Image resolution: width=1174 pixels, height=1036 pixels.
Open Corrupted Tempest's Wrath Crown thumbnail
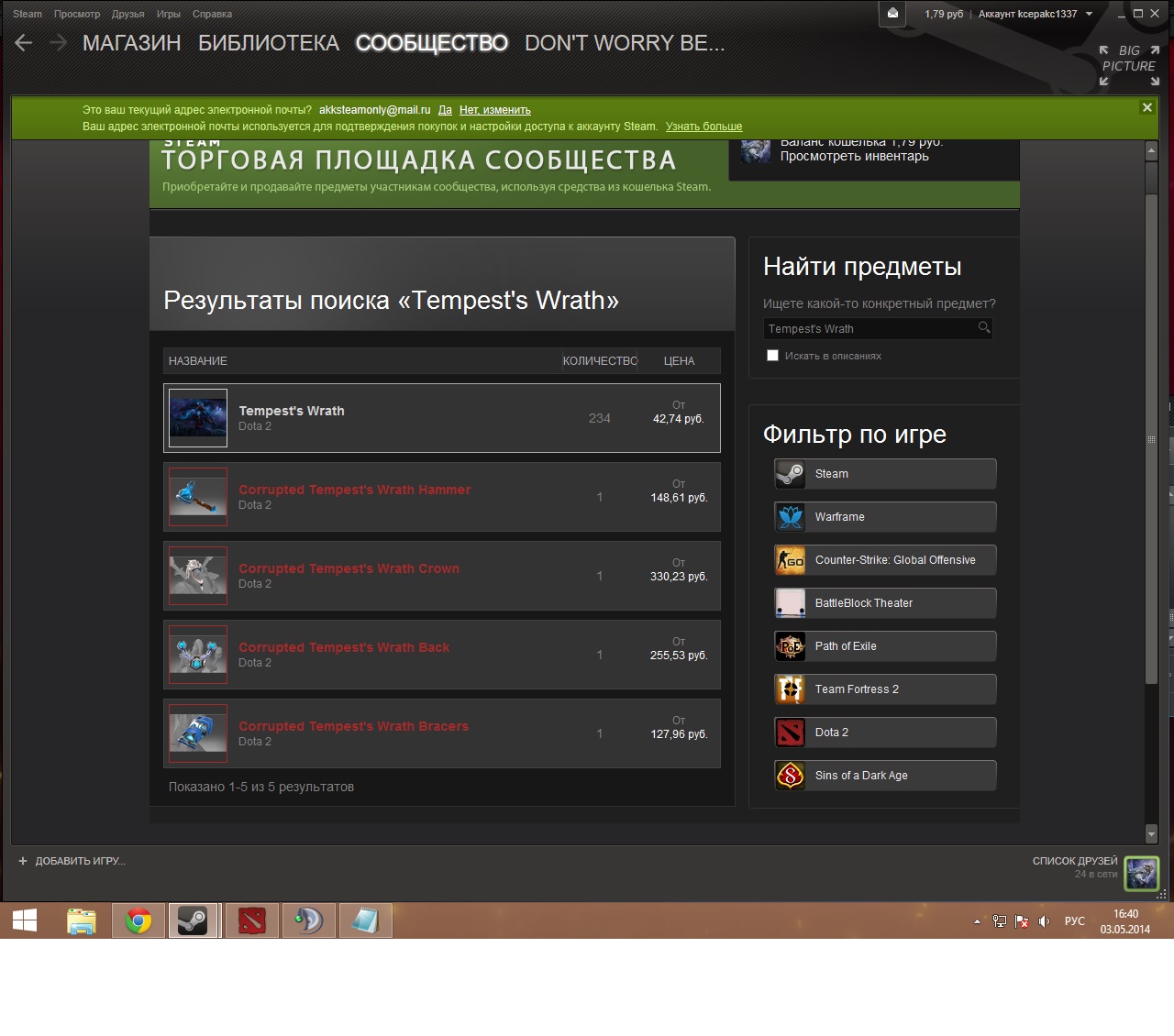coord(198,576)
